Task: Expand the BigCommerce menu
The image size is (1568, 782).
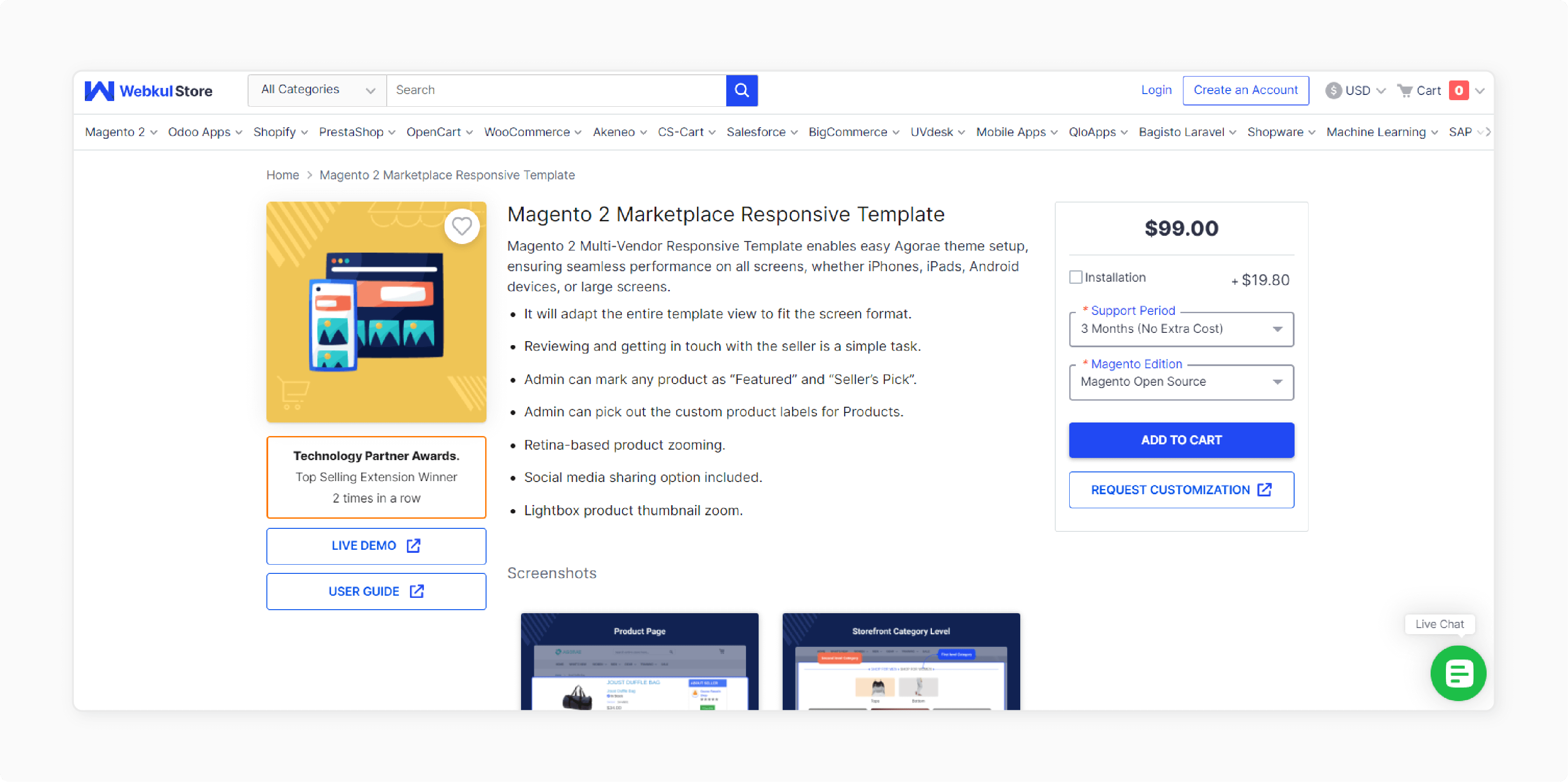Action: click(854, 132)
